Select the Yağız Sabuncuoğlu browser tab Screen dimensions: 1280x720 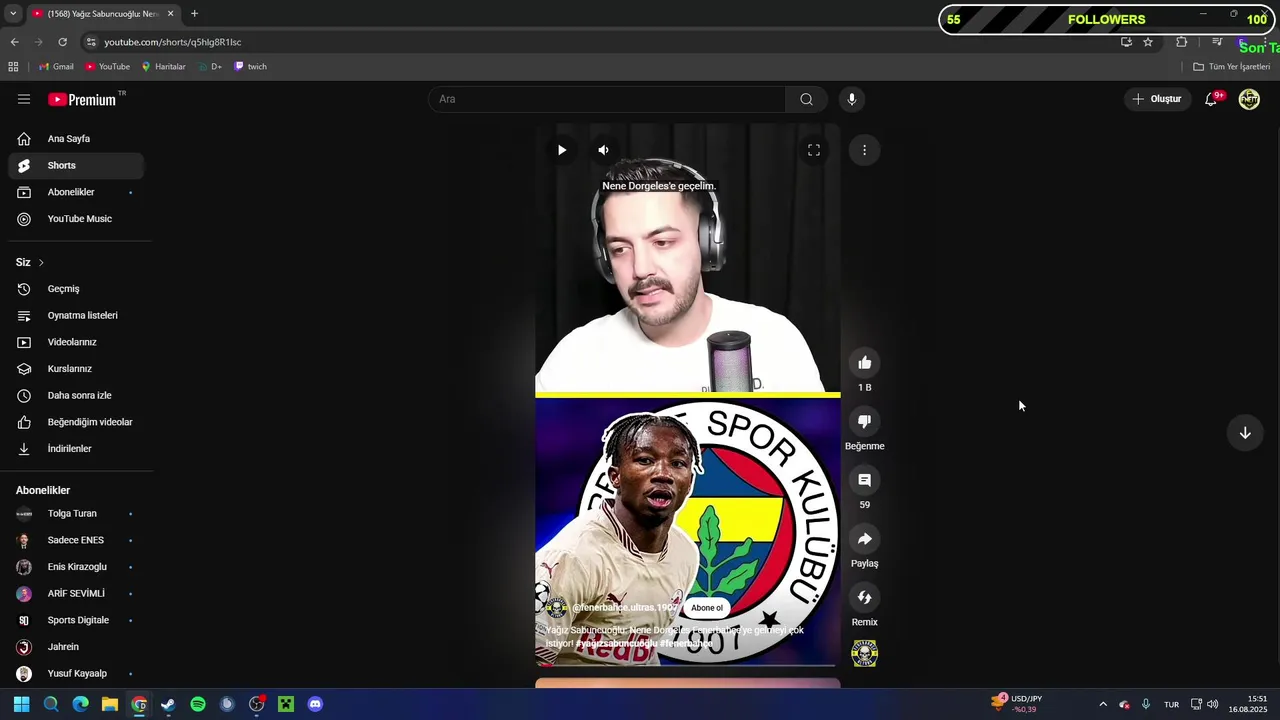[x=102, y=14]
